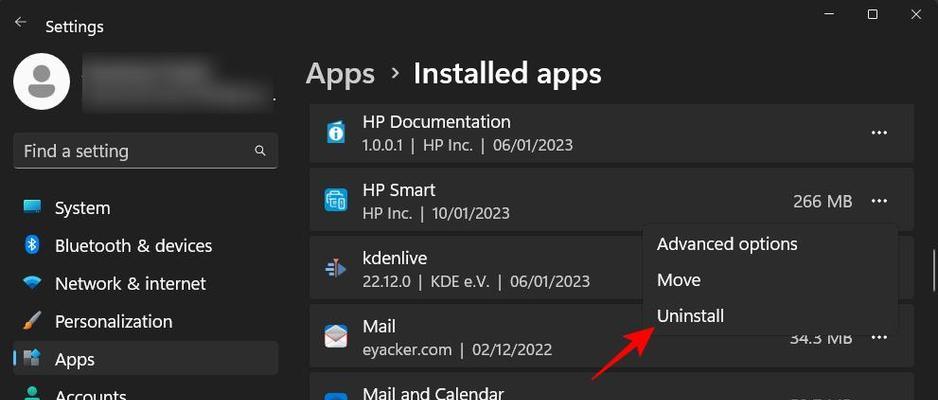Click the Mail app name

(379, 326)
